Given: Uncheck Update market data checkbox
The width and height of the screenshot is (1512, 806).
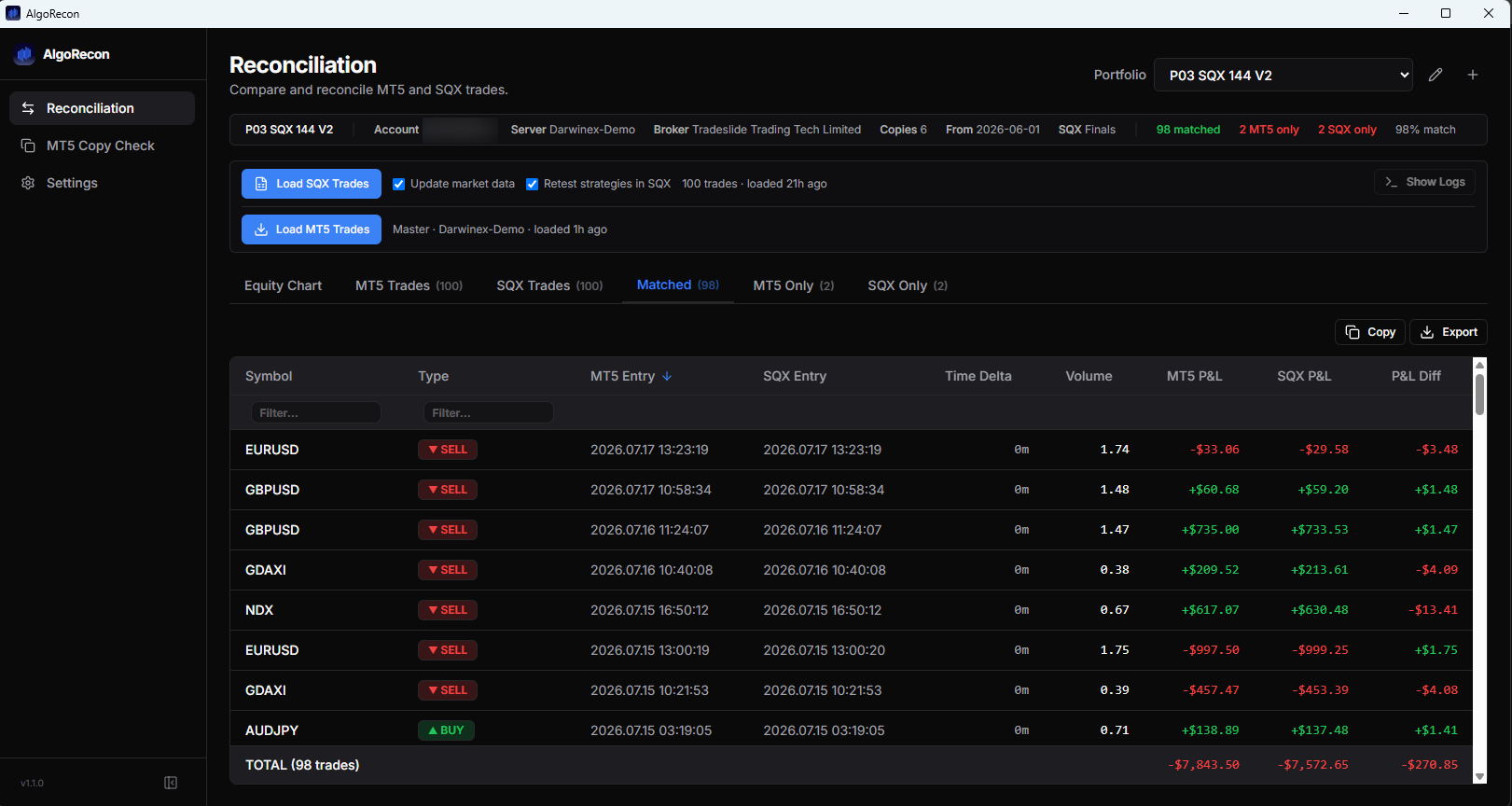Looking at the screenshot, I should (399, 184).
